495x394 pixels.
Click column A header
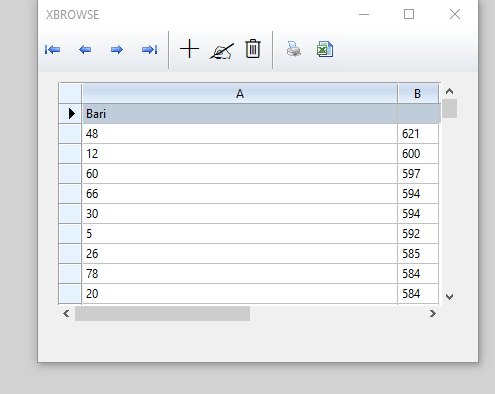tap(240, 94)
